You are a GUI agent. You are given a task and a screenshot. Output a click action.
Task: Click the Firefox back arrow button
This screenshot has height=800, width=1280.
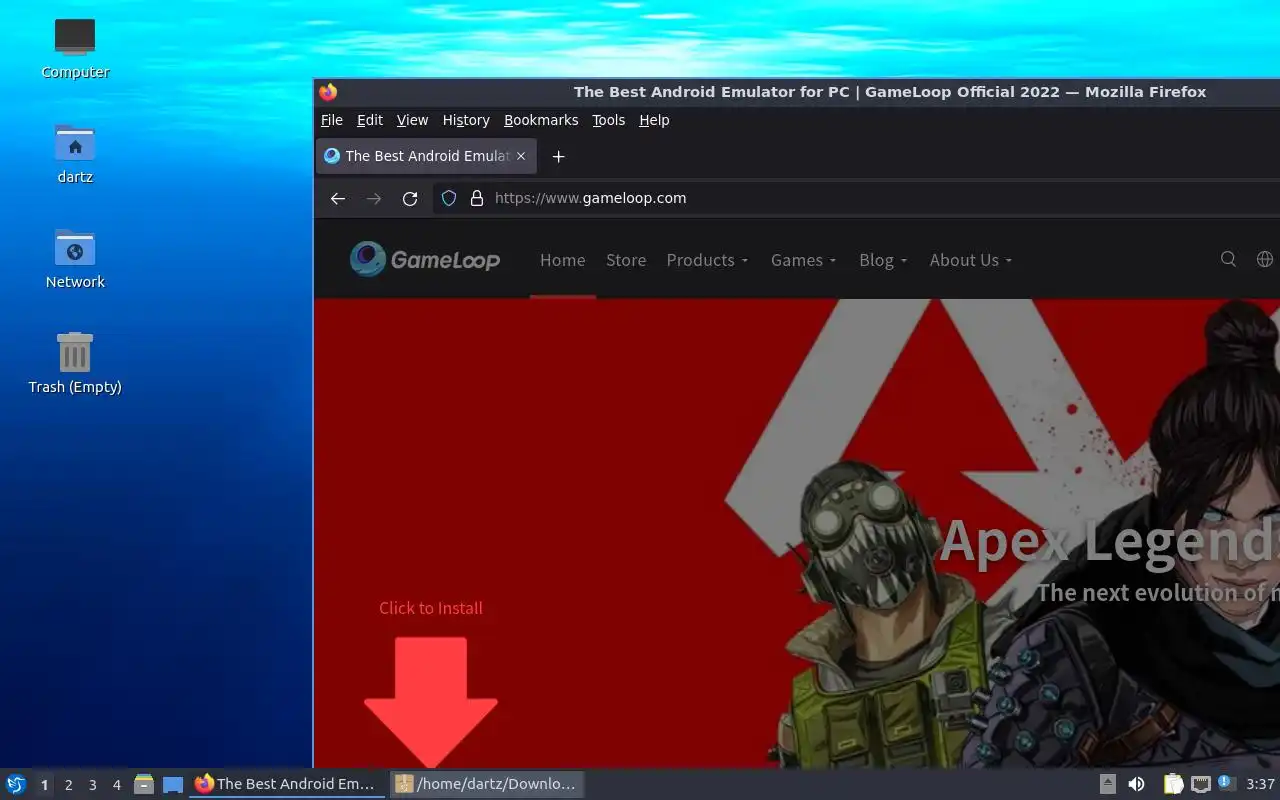(338, 198)
